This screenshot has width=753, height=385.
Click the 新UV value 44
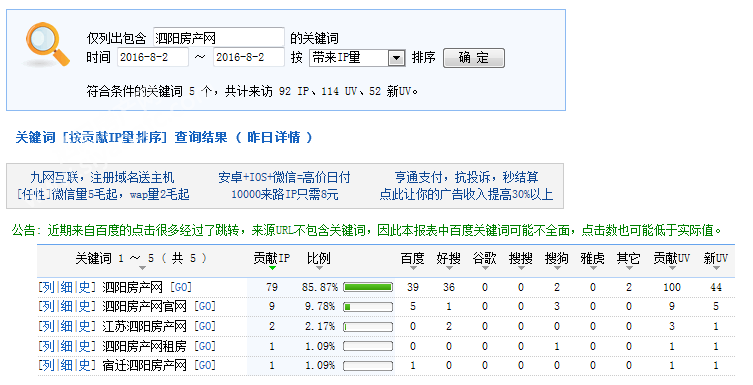click(716, 287)
